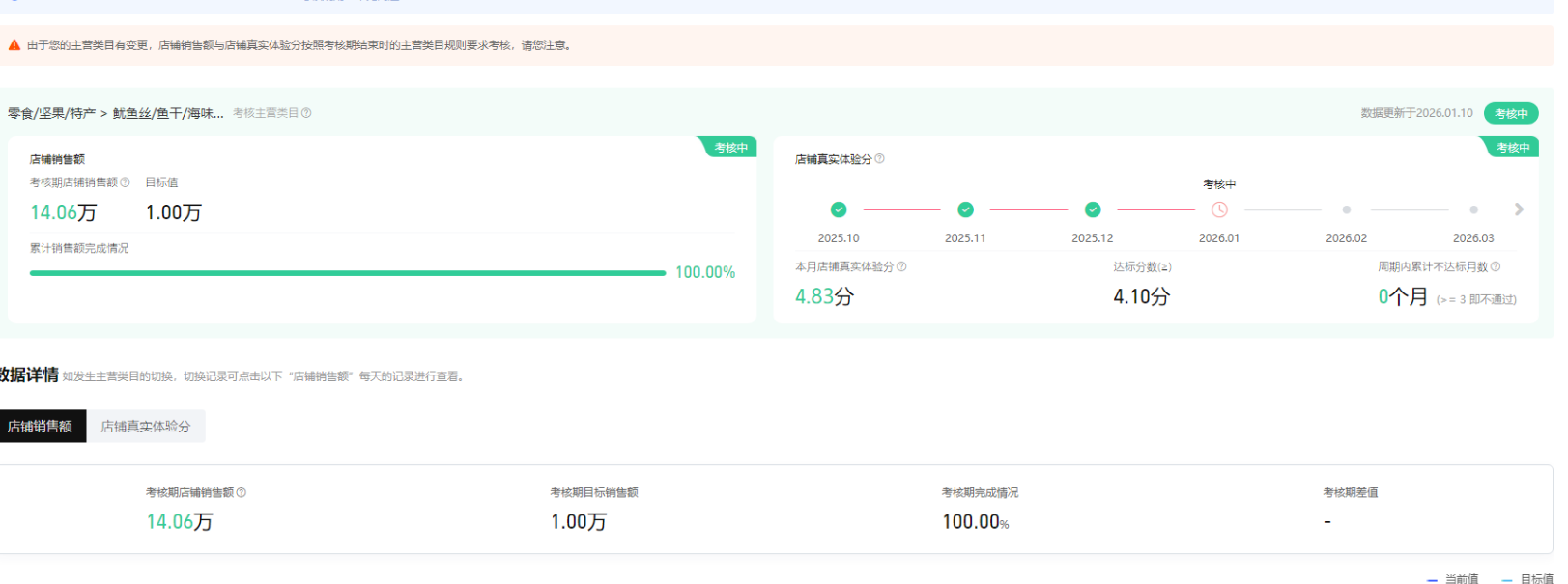Click the green 考核中 status pill button
The width and height of the screenshot is (1568, 584).
[1511, 114]
